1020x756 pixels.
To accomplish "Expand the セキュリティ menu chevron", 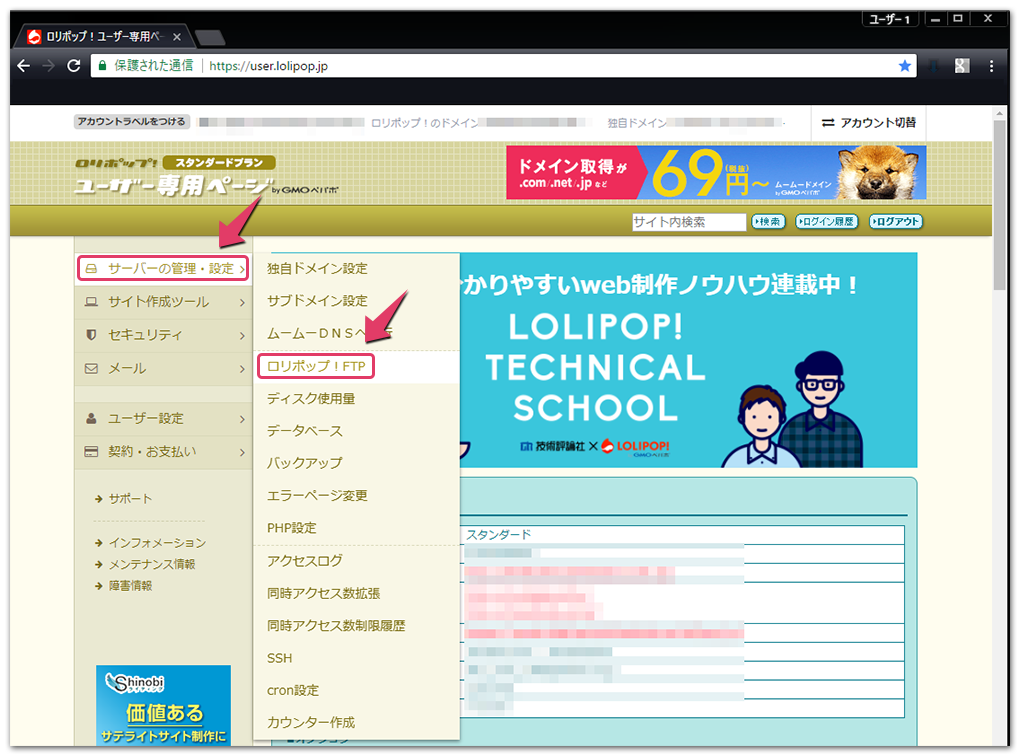I will (241, 335).
